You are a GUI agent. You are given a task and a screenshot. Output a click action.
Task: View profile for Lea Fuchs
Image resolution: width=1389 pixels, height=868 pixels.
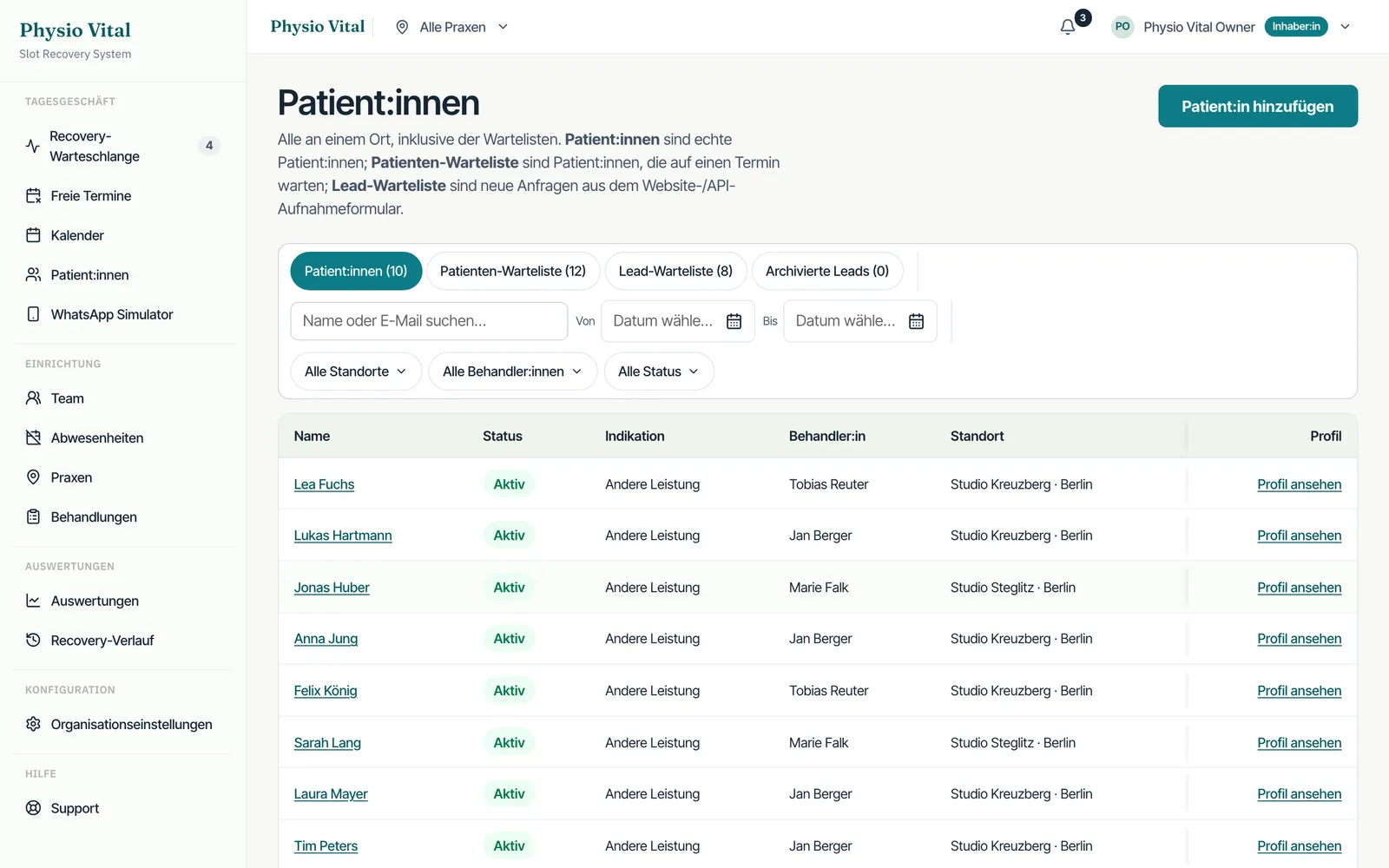tap(1299, 484)
